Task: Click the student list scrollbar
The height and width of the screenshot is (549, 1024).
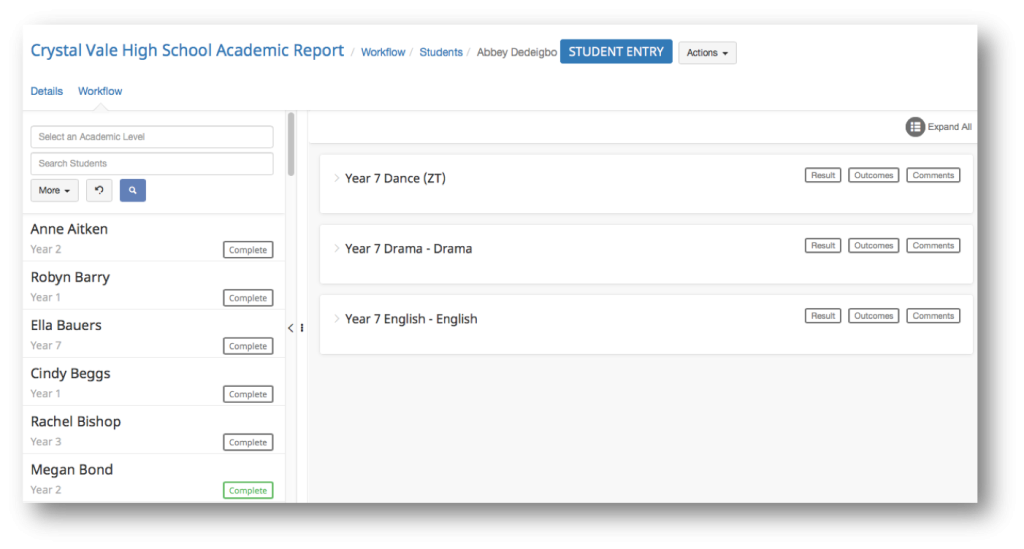Action: (x=291, y=144)
